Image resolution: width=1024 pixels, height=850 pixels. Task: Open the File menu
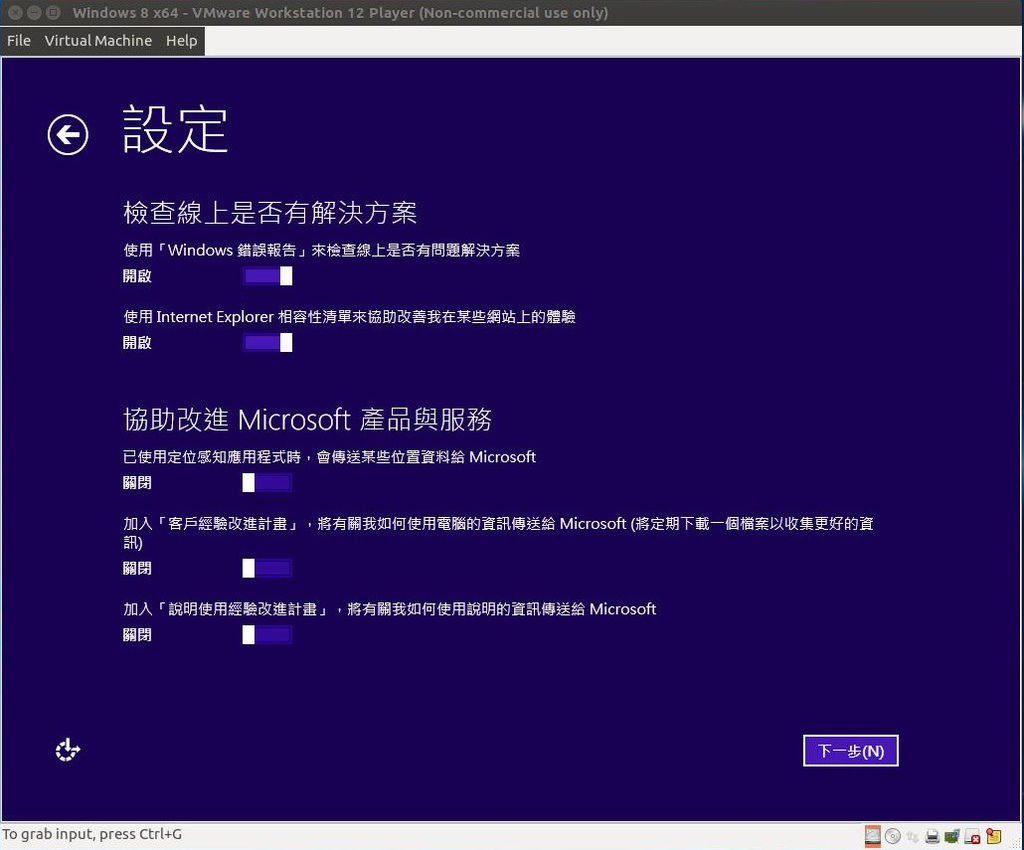coord(19,40)
